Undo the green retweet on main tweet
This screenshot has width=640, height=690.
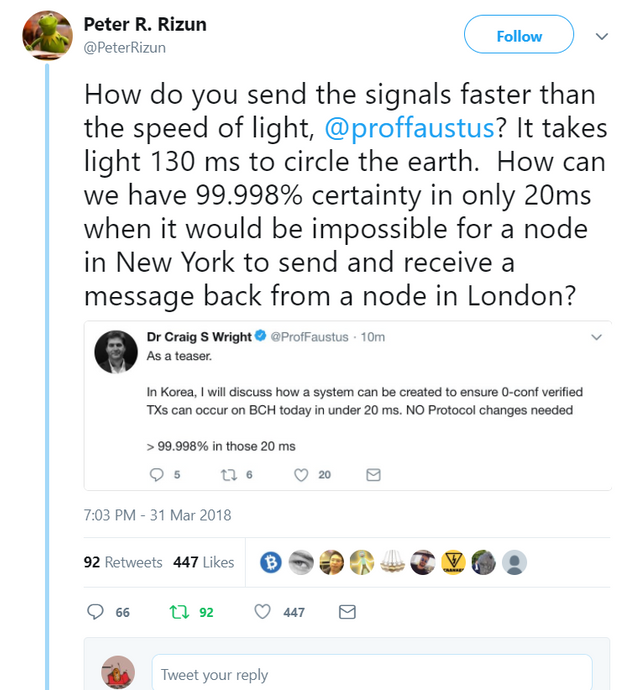pos(180,612)
